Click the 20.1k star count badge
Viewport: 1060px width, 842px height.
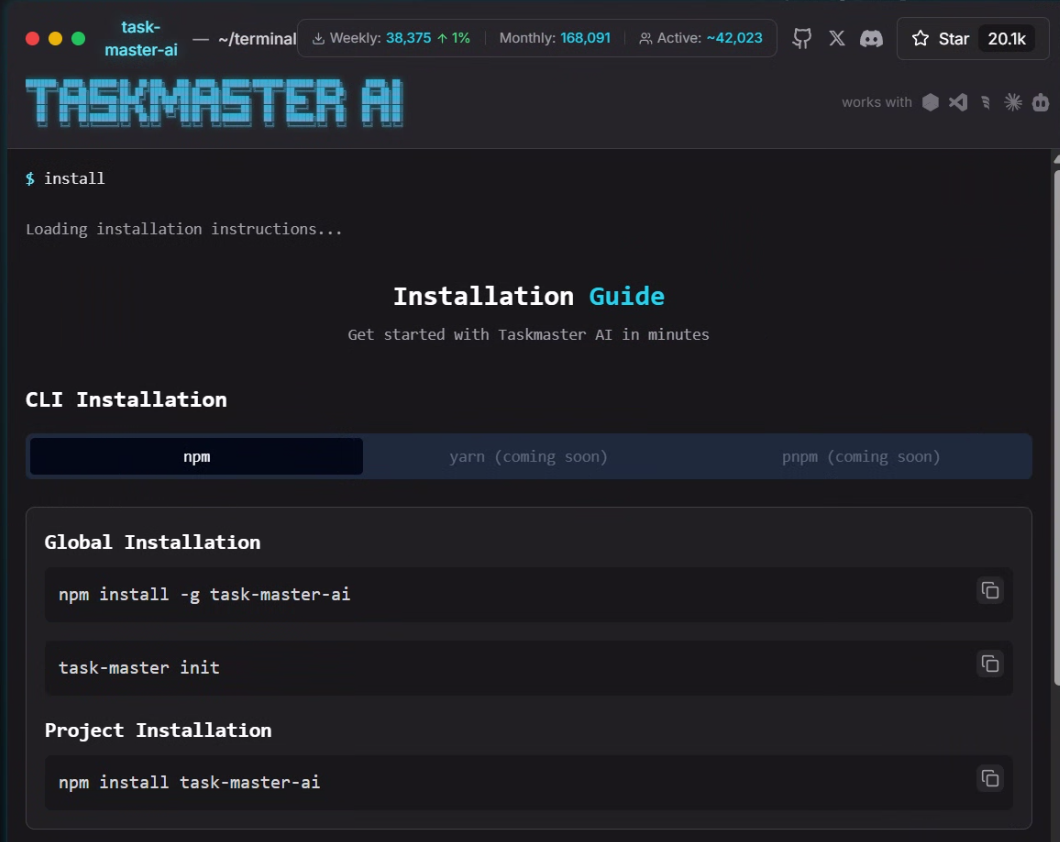[x=1007, y=39]
